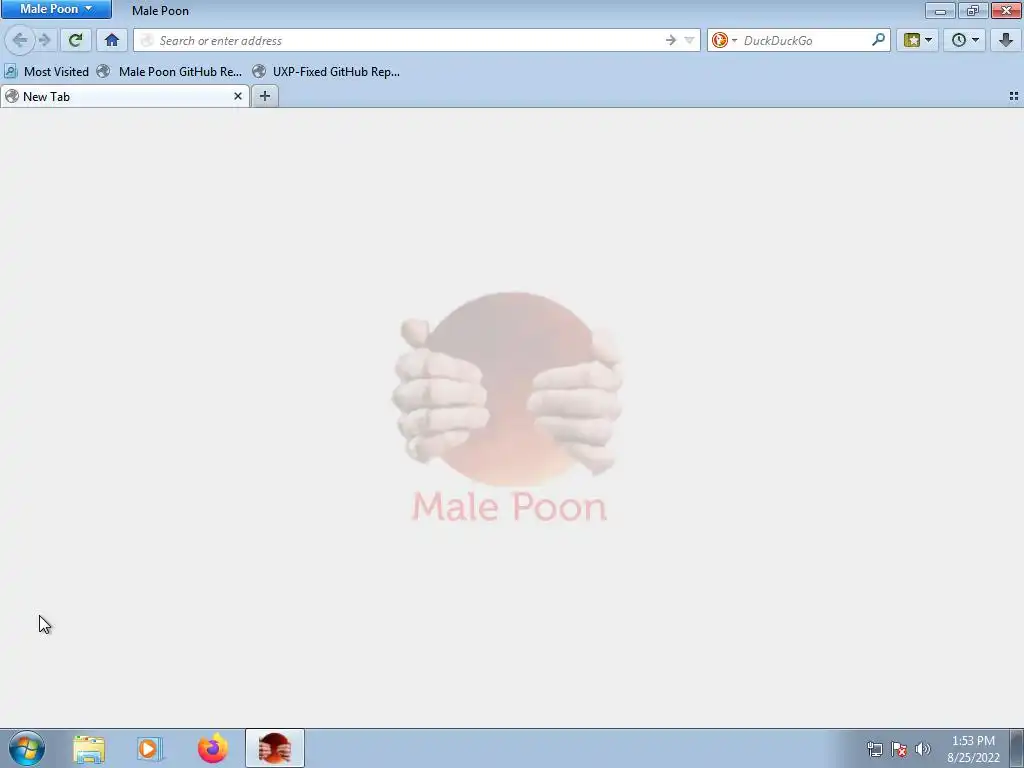Launch Windows Media Player from the taskbar

(x=150, y=749)
